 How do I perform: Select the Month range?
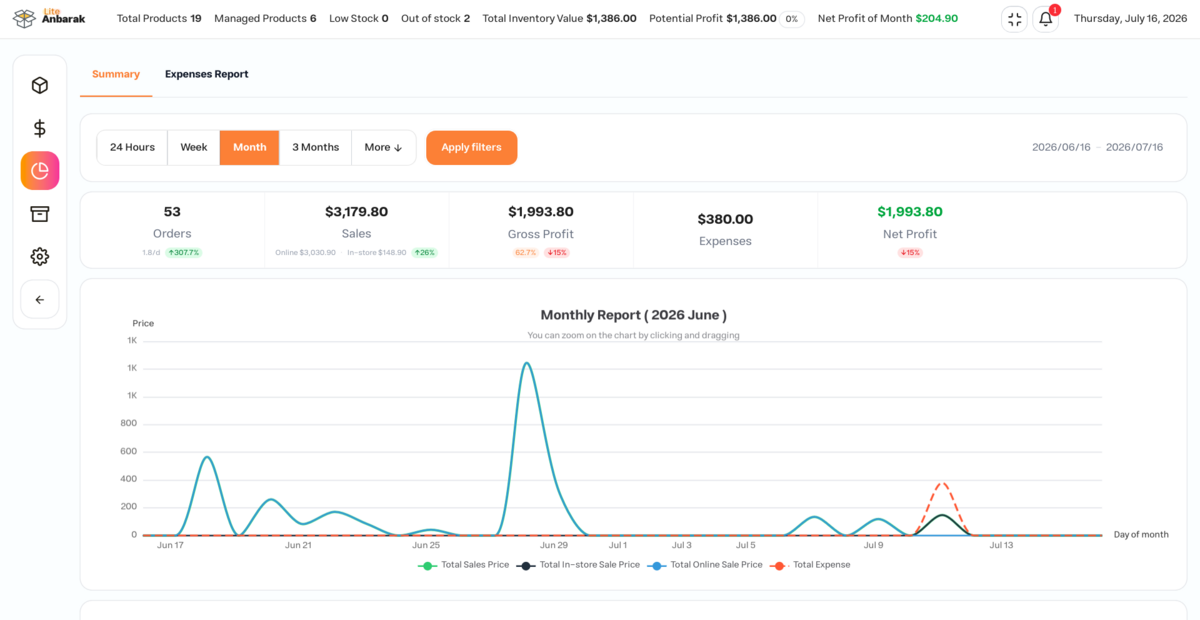pos(249,147)
